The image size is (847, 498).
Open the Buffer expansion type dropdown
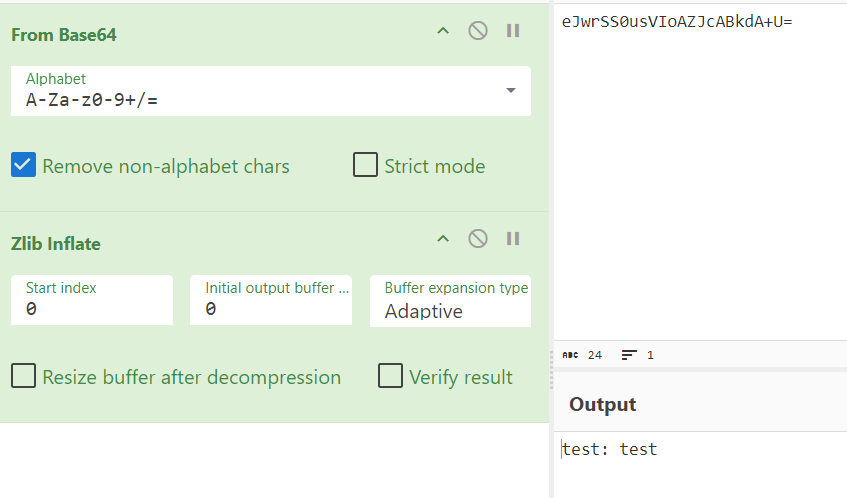(451, 301)
